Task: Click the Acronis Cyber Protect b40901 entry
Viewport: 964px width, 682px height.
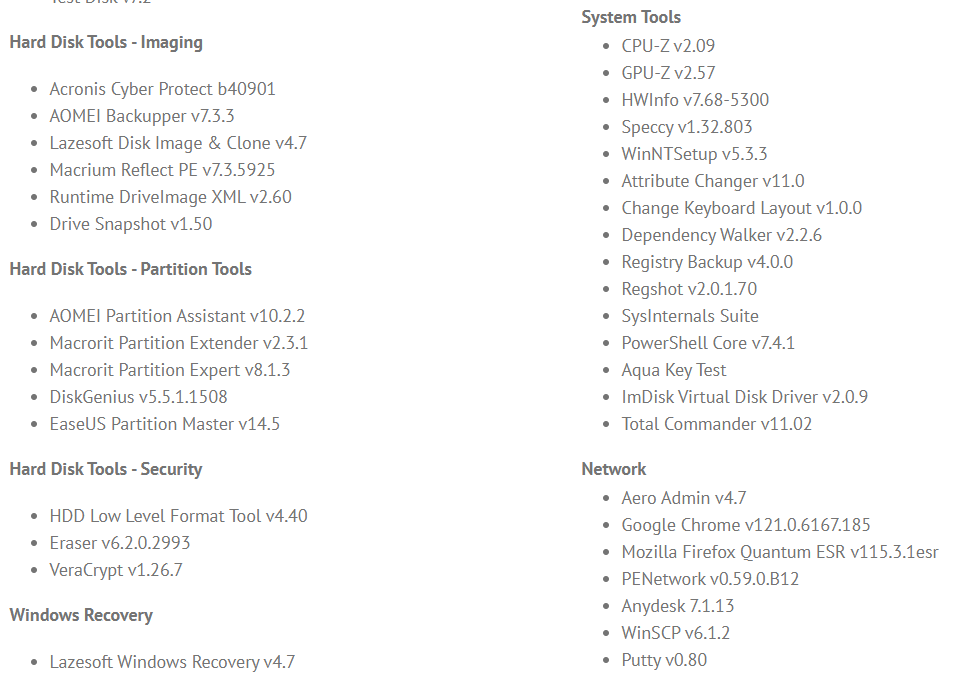Action: tap(162, 89)
